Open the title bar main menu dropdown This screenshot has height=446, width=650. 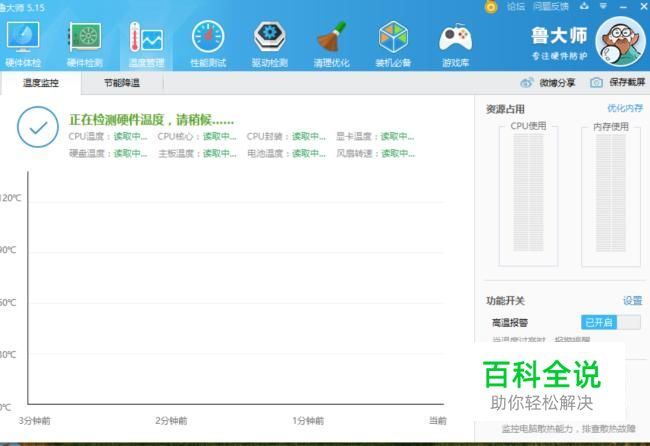(x=603, y=6)
